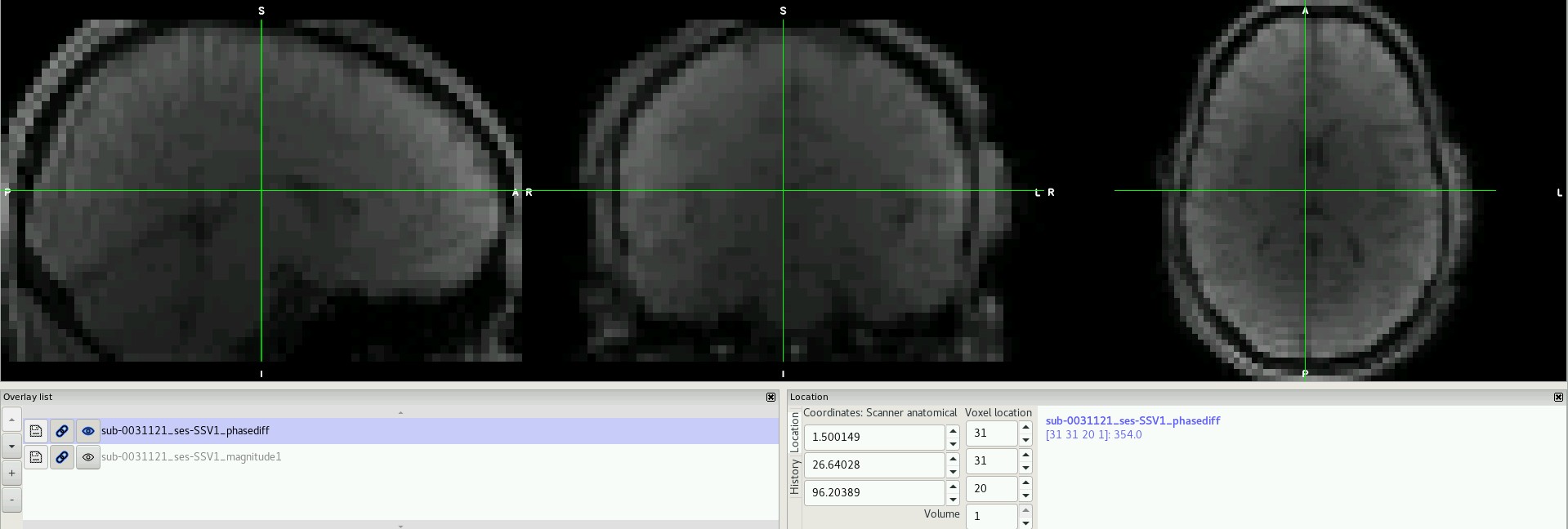The width and height of the screenshot is (1568, 529).
Task: Increment the Volume spinner
Action: (1025, 510)
